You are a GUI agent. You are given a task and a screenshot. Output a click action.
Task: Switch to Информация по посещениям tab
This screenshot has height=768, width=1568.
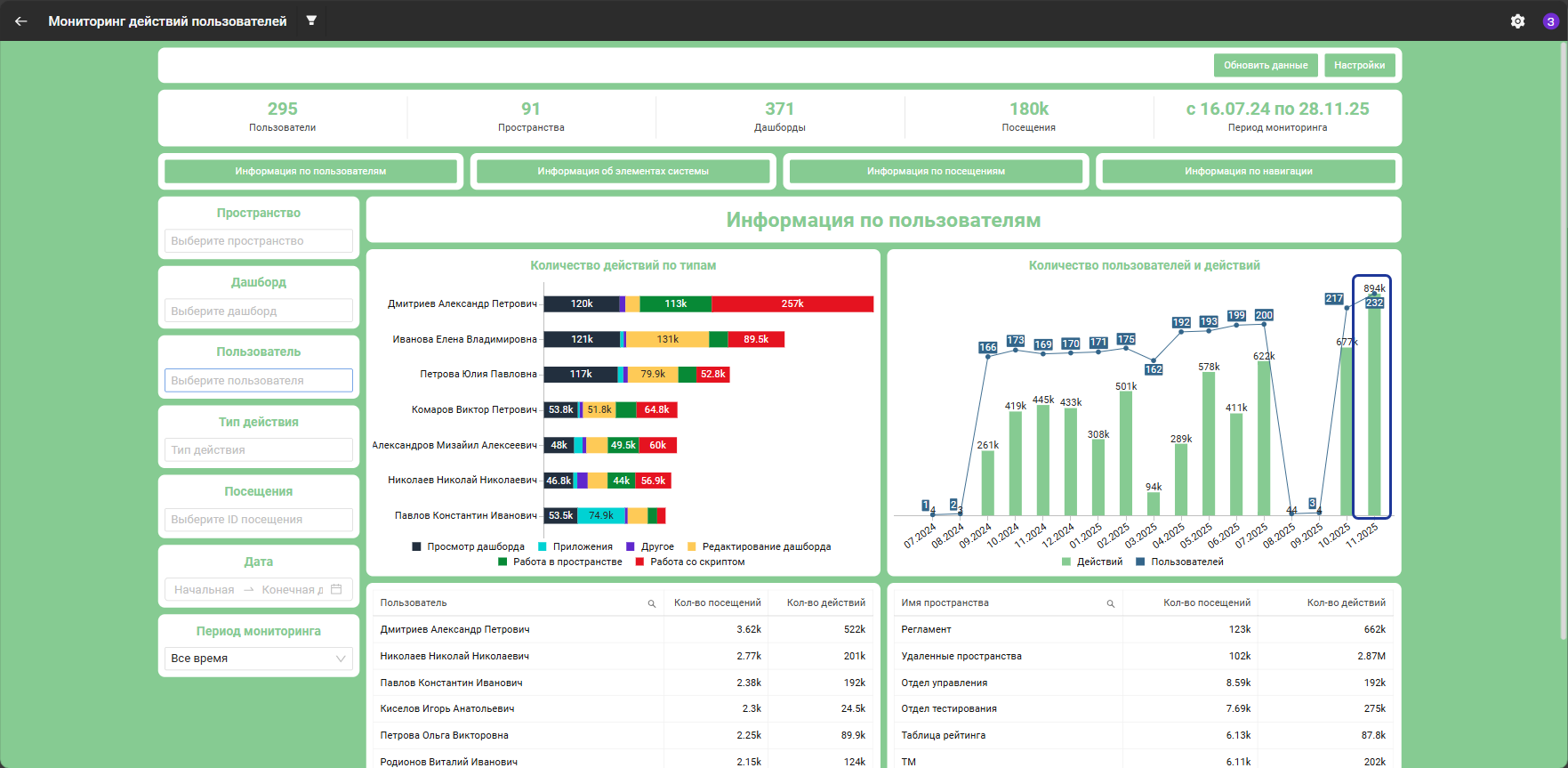coord(936,171)
